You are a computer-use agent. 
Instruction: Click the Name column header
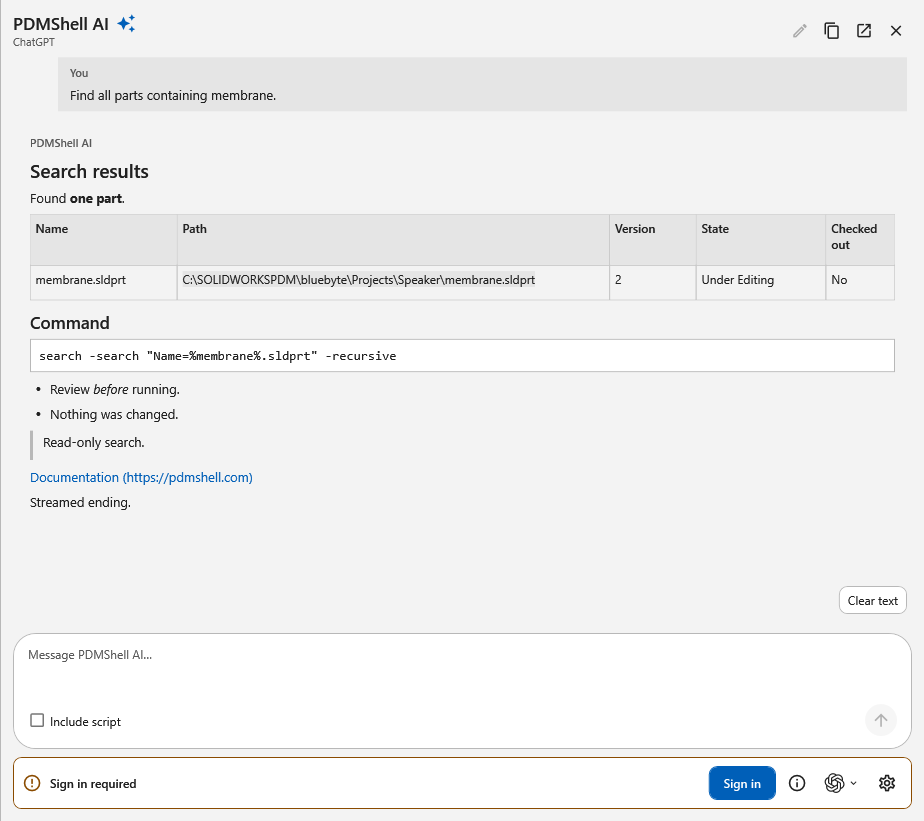(104, 240)
